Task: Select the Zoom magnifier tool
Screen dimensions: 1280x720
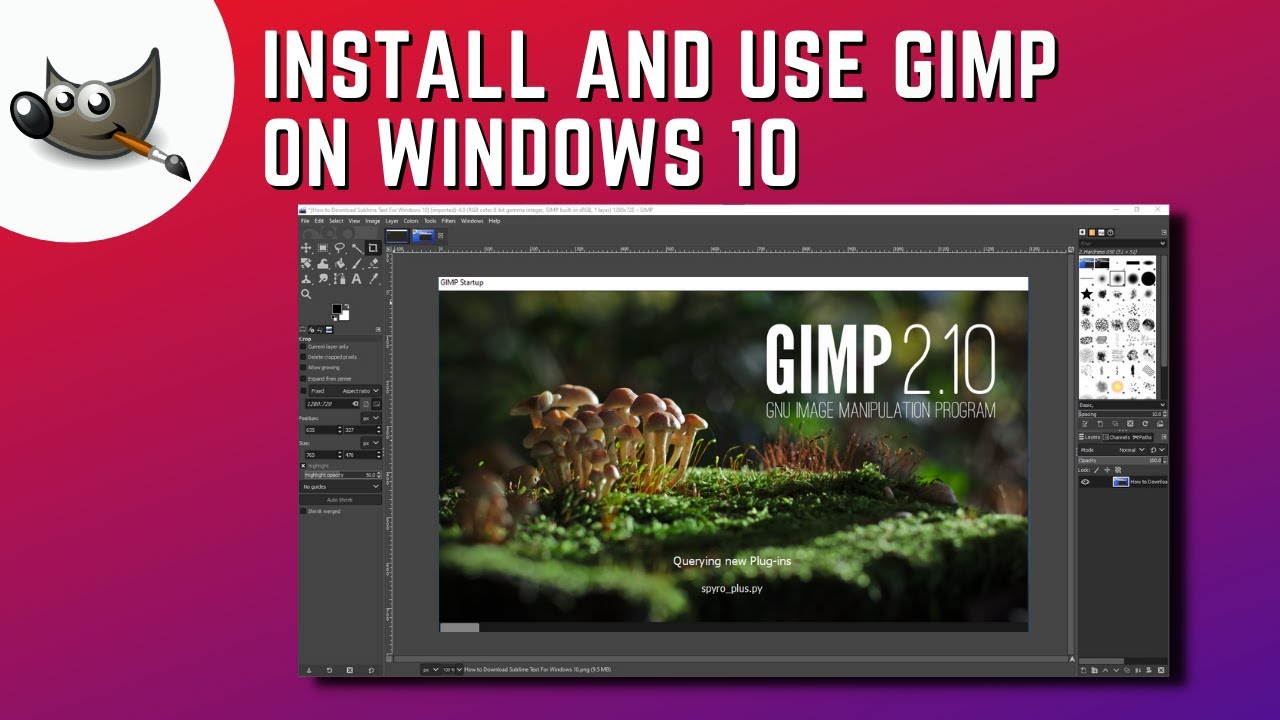Action: 306,294
